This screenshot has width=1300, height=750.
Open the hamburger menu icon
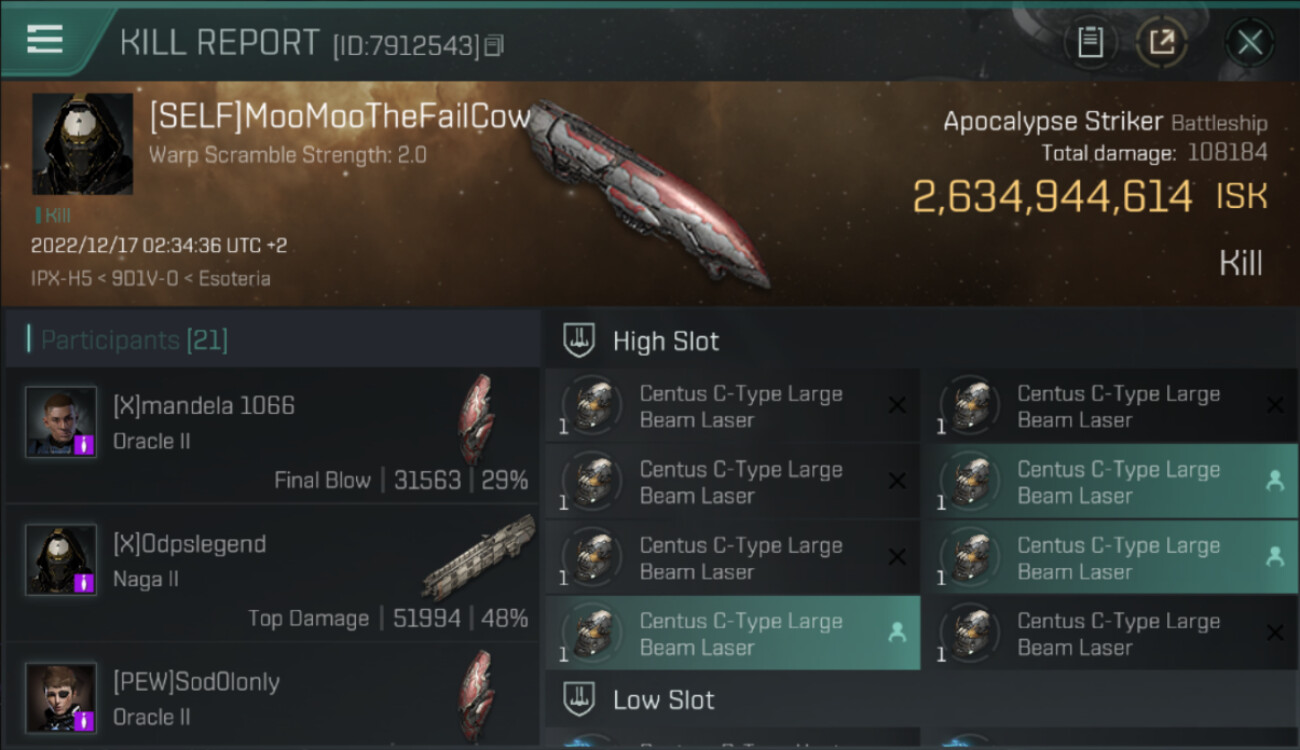coord(44,39)
